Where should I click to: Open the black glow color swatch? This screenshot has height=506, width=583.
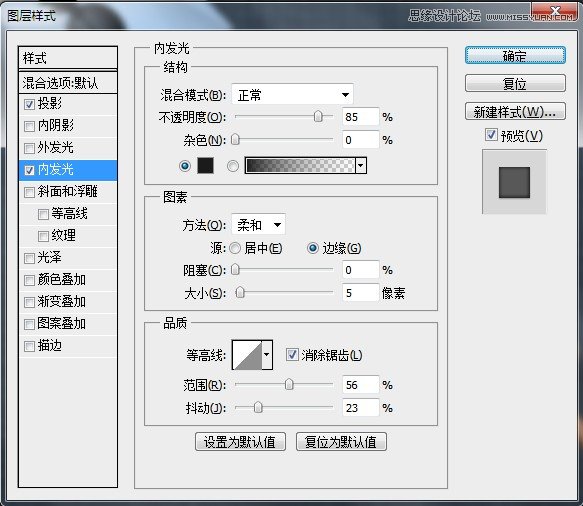click(205, 165)
